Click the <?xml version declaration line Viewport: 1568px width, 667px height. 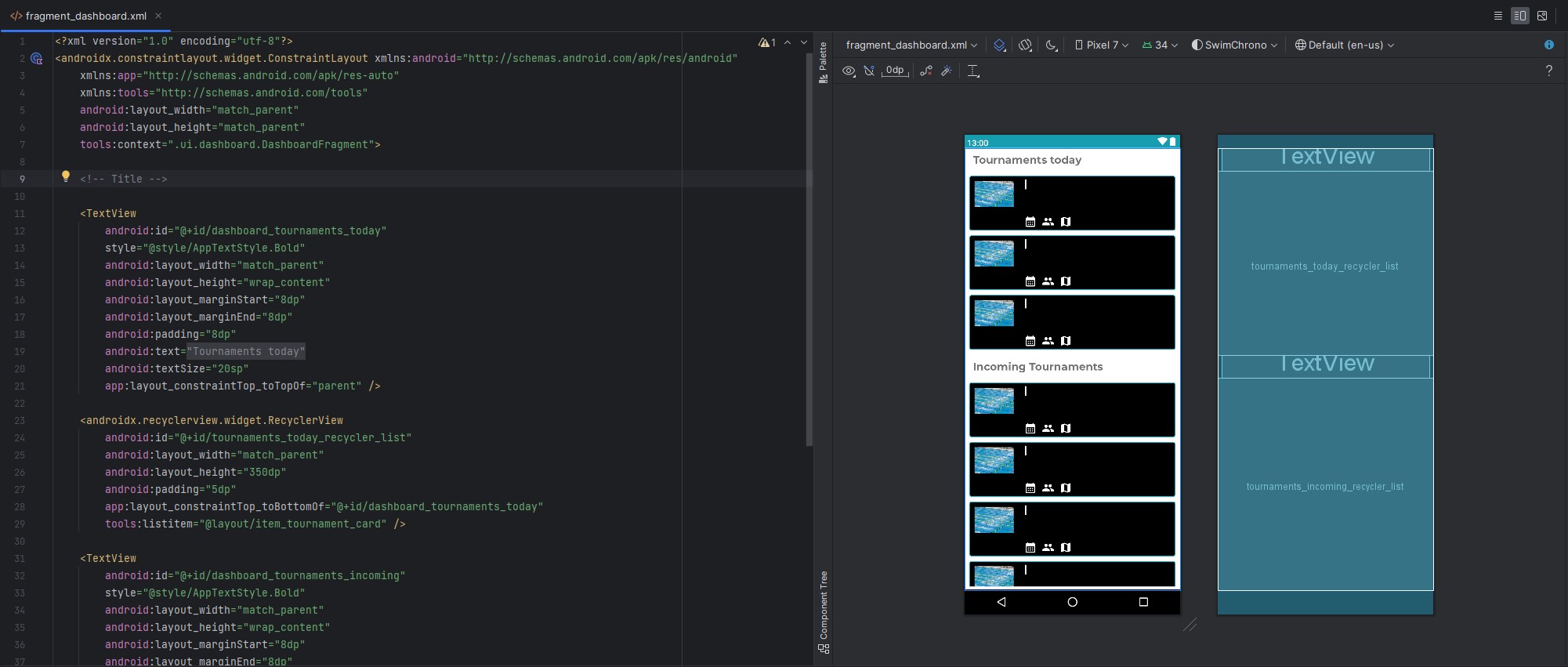174,42
